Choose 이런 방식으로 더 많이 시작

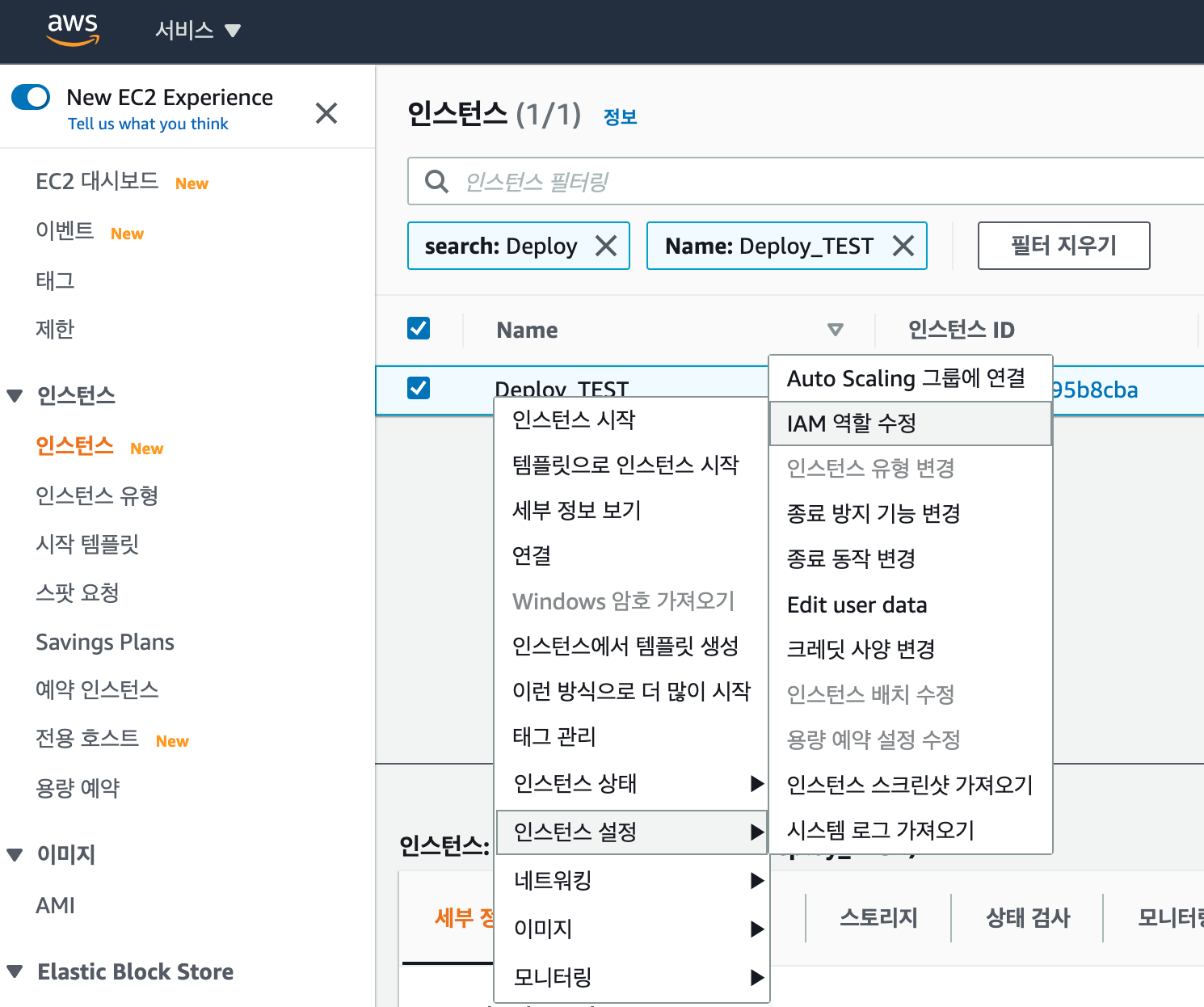pos(631,691)
